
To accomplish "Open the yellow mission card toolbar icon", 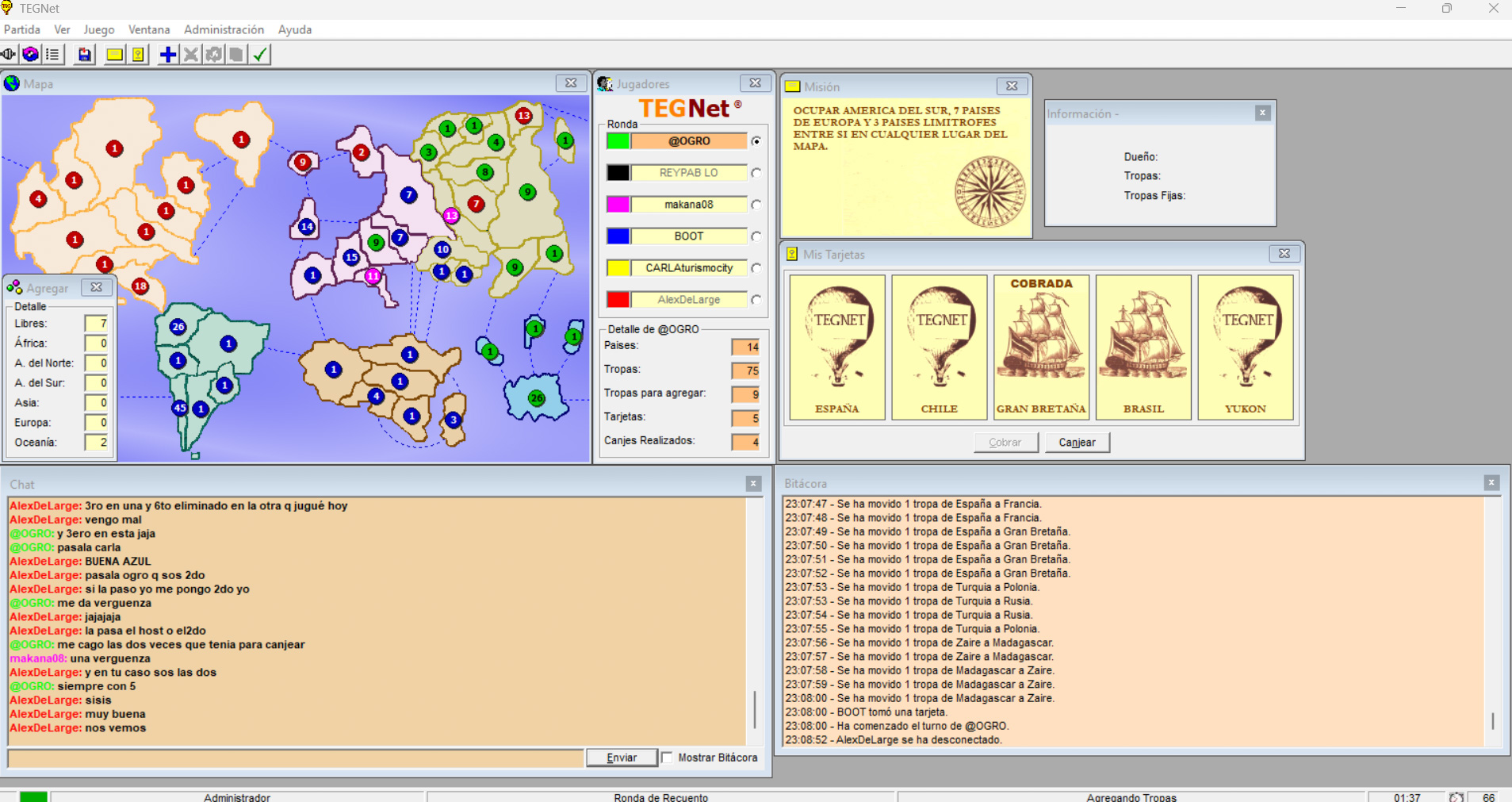I will coord(114,55).
